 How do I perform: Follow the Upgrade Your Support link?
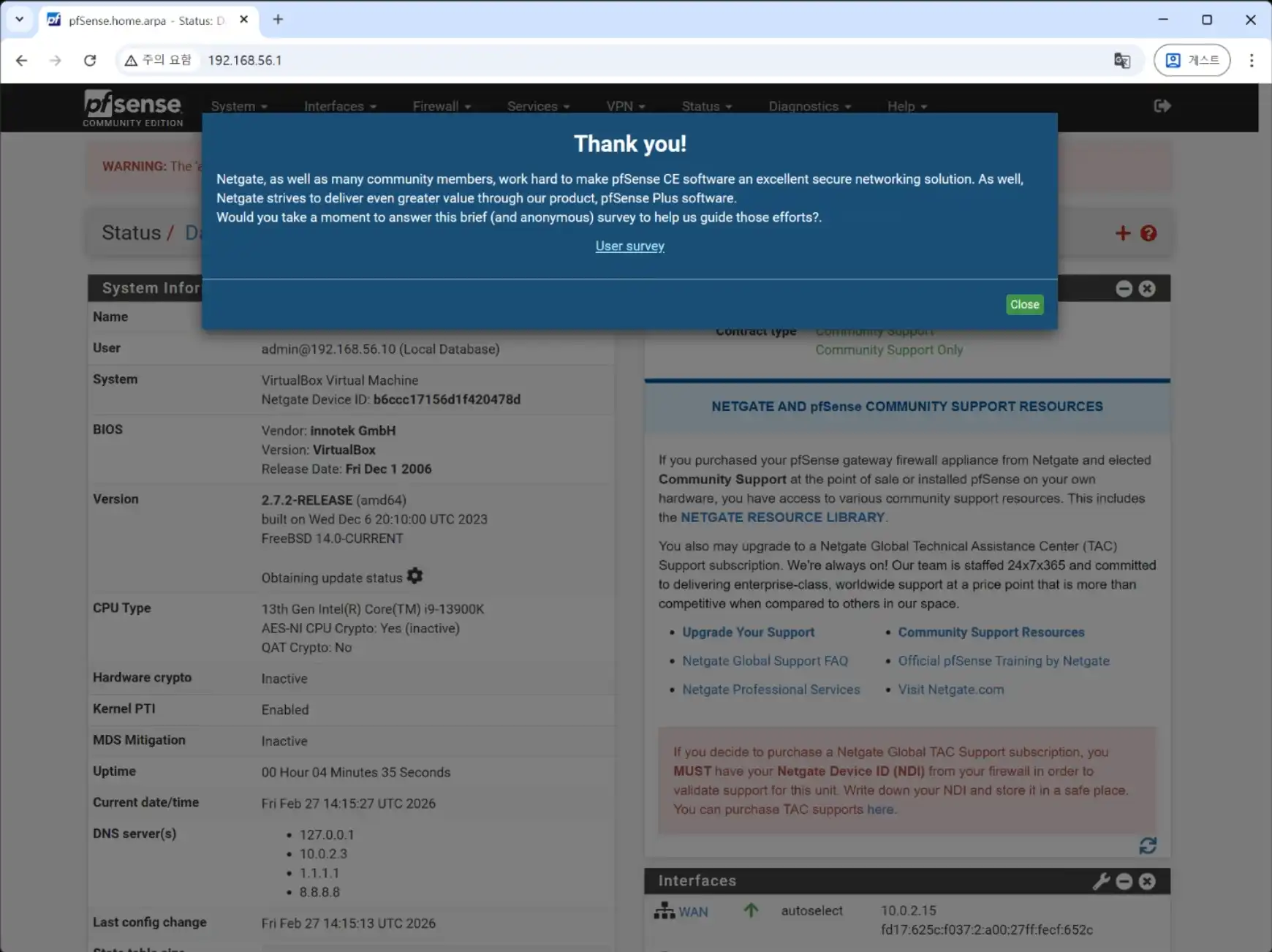click(748, 632)
